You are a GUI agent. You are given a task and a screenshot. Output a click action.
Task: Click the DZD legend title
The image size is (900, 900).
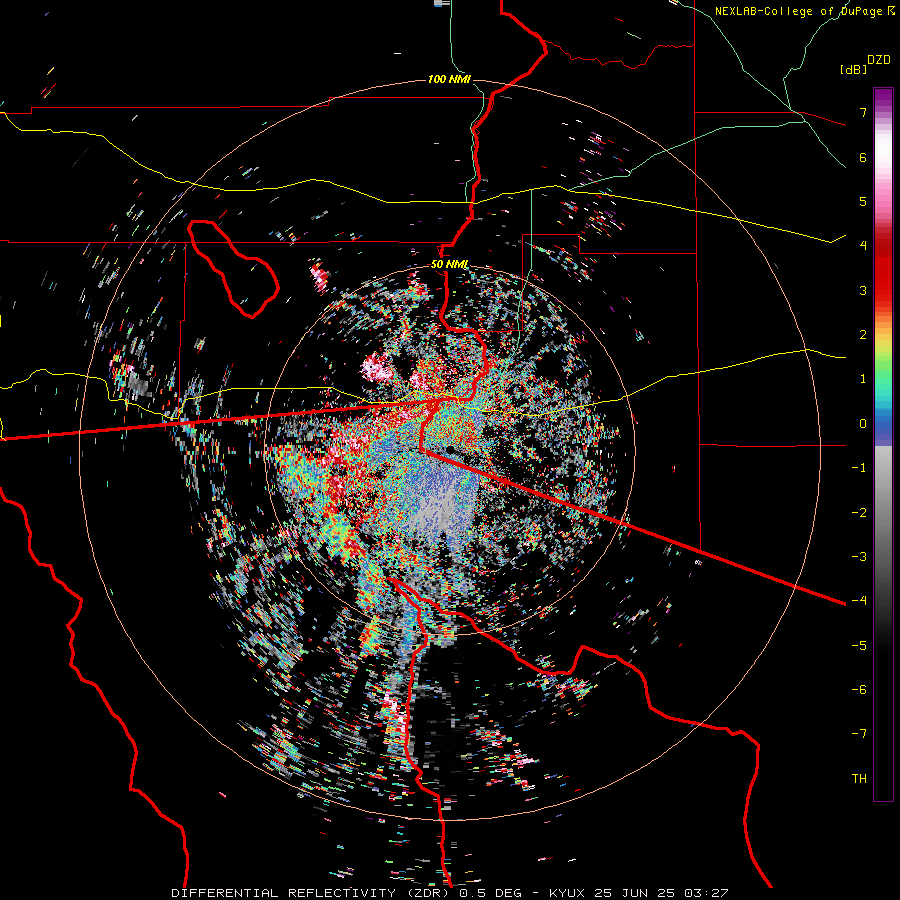coord(879,60)
